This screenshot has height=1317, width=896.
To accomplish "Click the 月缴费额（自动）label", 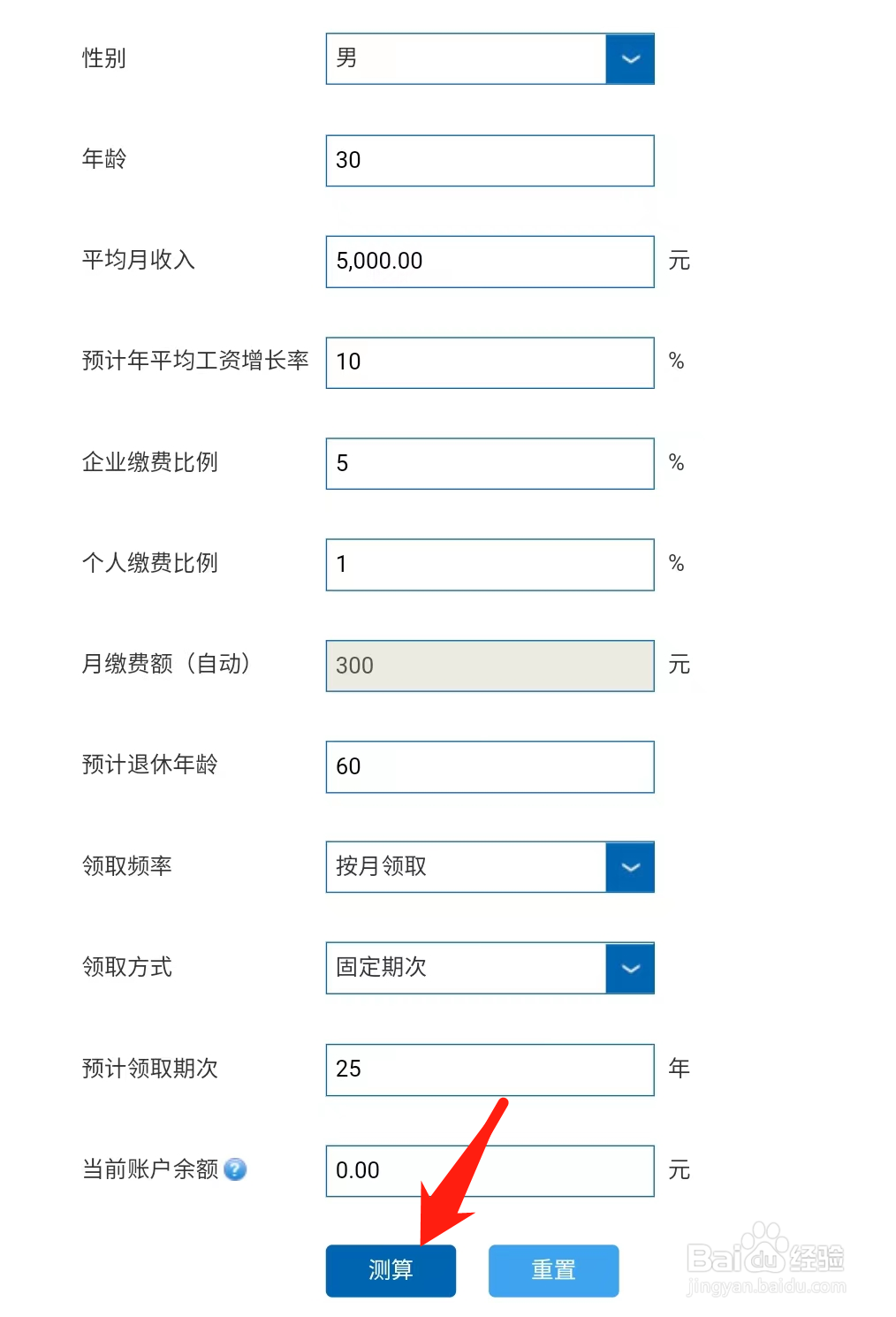I will point(167,664).
